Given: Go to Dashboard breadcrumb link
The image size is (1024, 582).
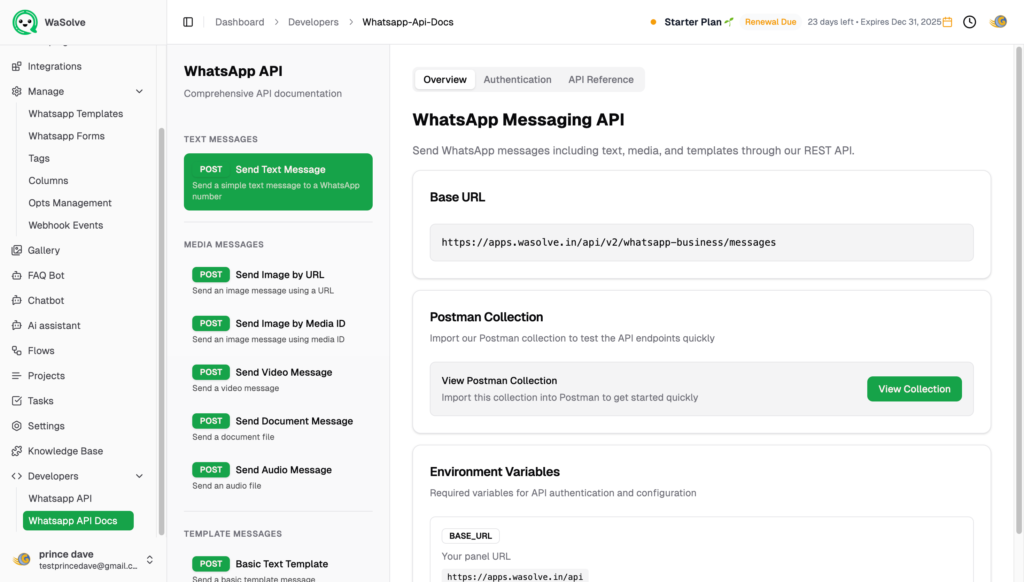Looking at the screenshot, I should coord(240,22).
